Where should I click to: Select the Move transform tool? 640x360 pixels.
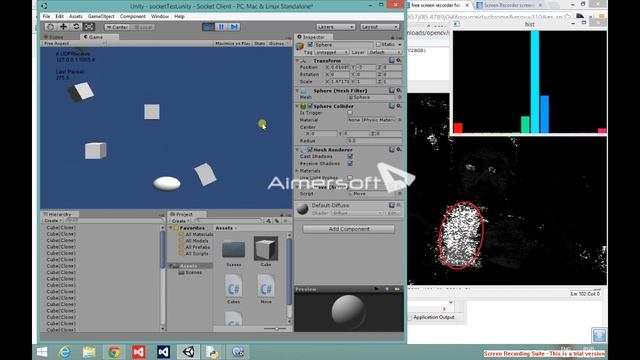(63, 27)
